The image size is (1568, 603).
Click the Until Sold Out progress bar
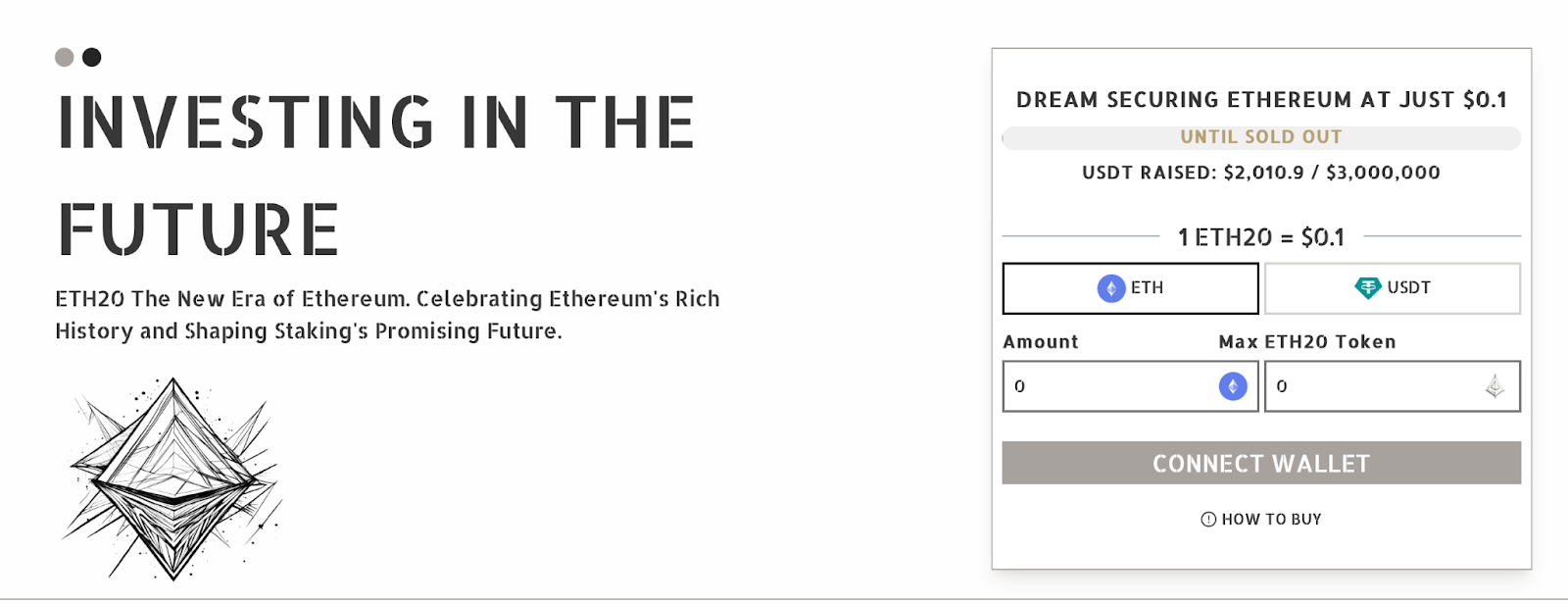coord(1261,138)
